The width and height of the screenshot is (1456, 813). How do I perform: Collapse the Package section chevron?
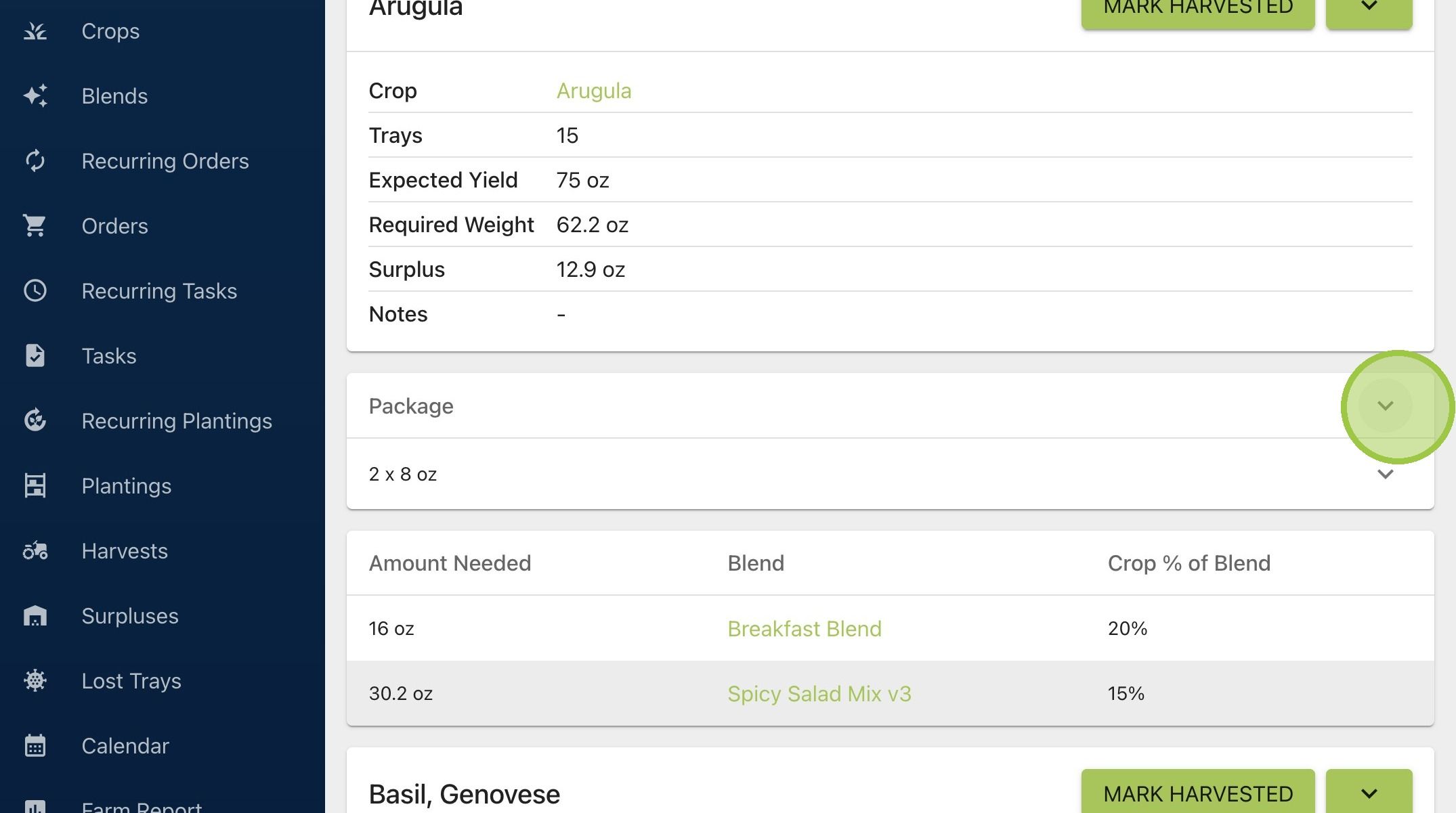pyautogui.click(x=1386, y=406)
